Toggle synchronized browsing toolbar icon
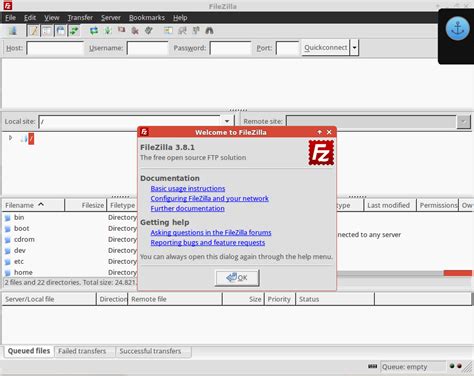 click(196, 31)
